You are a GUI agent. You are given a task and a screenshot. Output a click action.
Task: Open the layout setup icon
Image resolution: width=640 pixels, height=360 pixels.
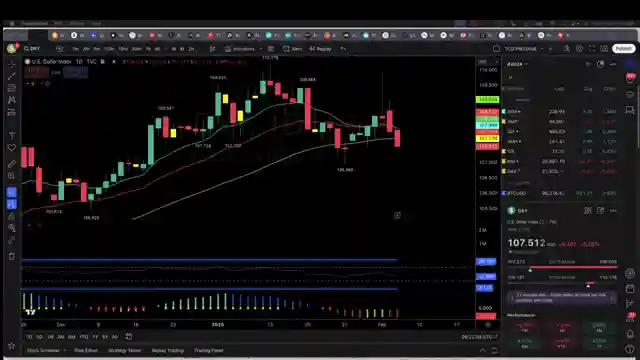pyautogui.click(x=496, y=49)
